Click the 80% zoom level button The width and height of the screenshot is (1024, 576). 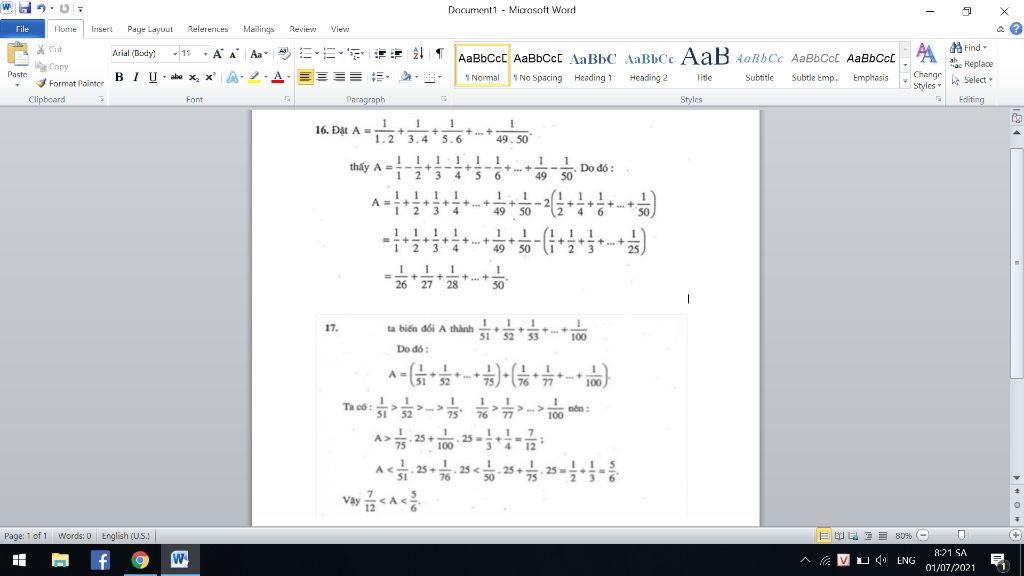[x=903, y=536]
